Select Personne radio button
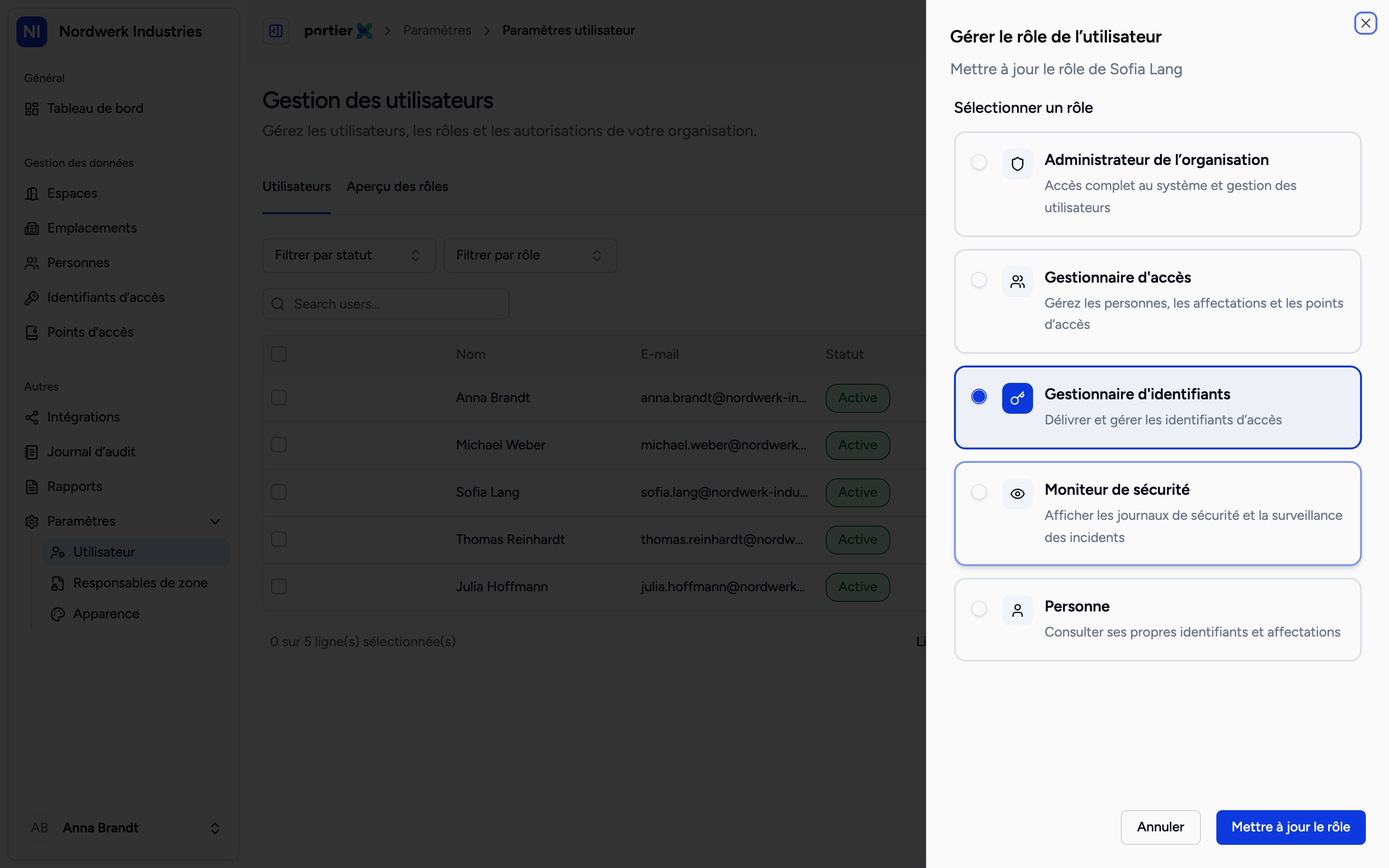 click(x=979, y=609)
